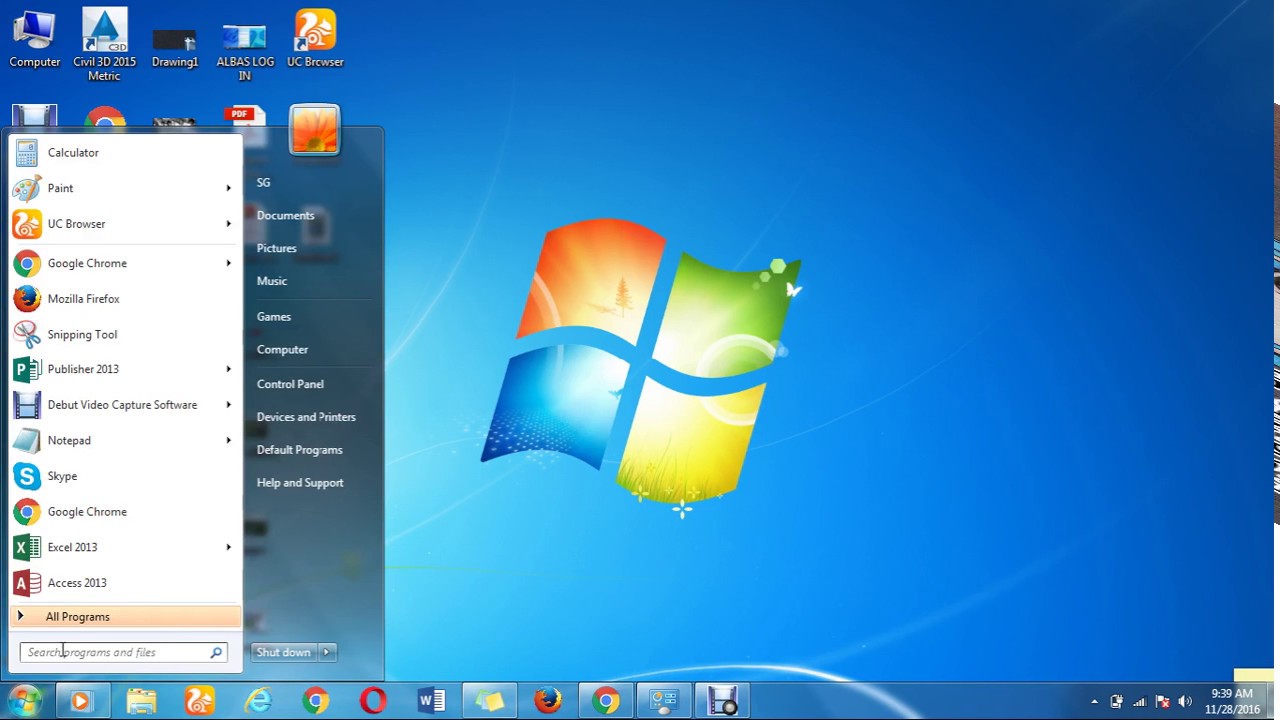Viewport: 1280px width, 720px height.
Task: Click the Opera icon on the taskbar
Action: (373, 700)
